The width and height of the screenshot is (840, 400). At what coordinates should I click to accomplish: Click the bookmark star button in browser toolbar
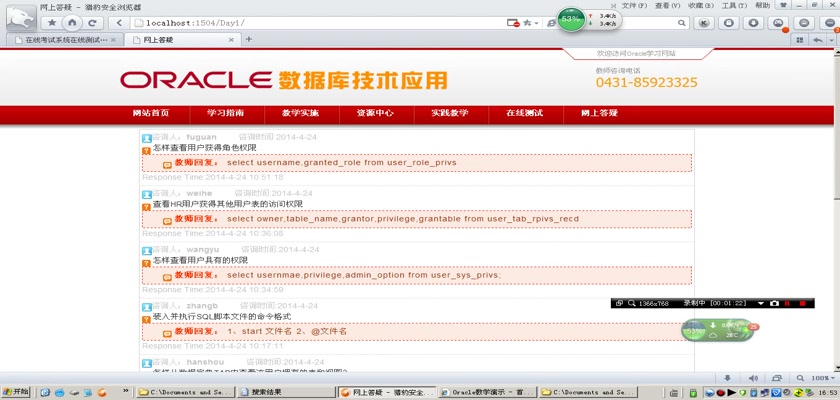[52, 23]
